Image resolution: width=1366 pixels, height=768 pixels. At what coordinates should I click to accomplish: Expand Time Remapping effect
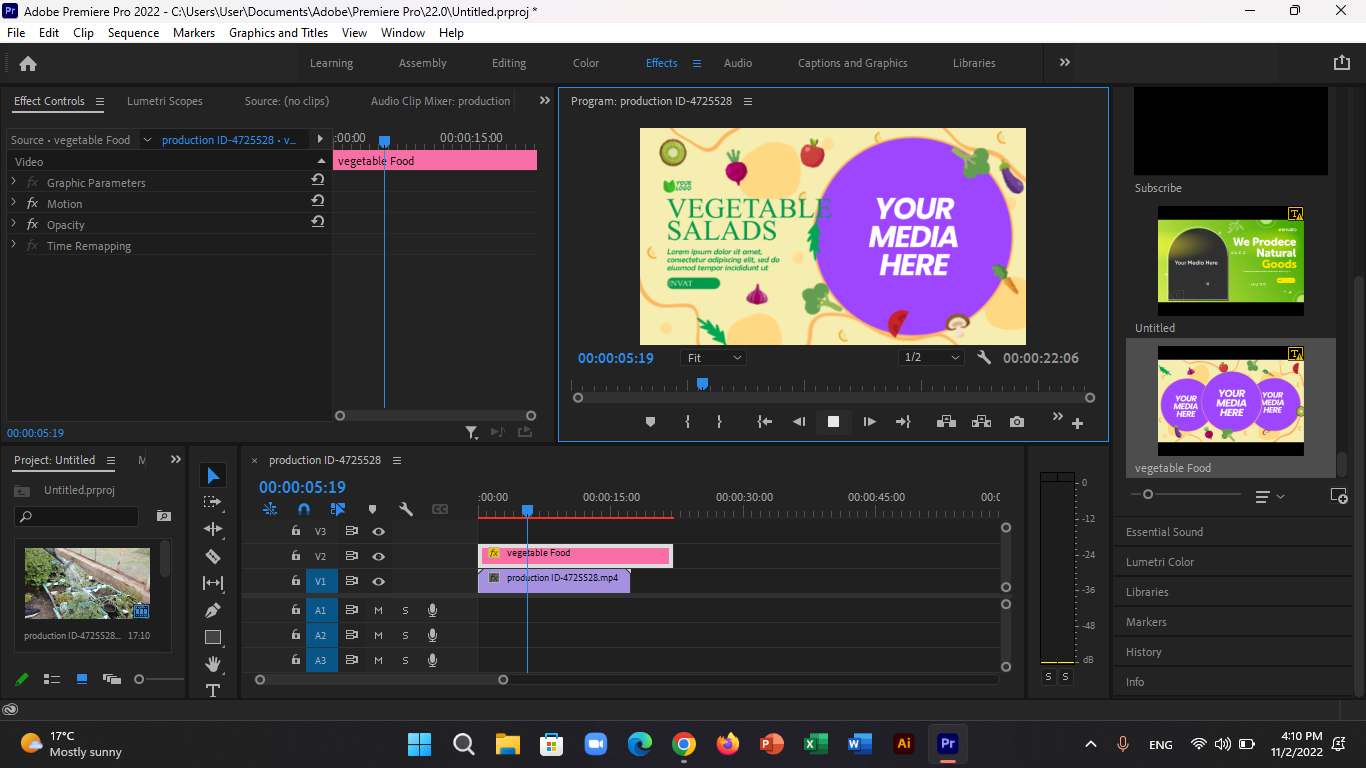(x=13, y=245)
